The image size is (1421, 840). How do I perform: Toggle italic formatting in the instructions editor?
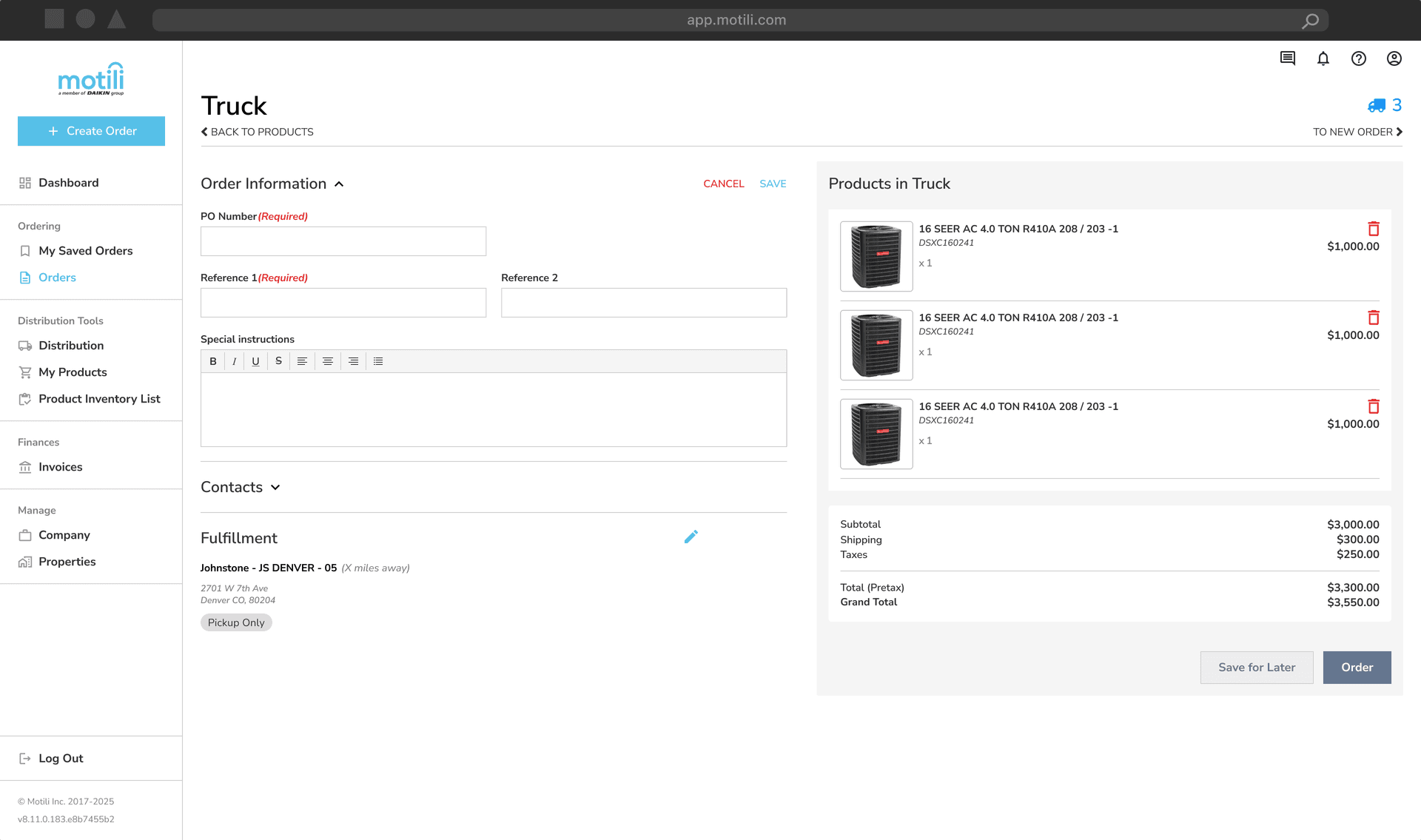pyautogui.click(x=234, y=361)
